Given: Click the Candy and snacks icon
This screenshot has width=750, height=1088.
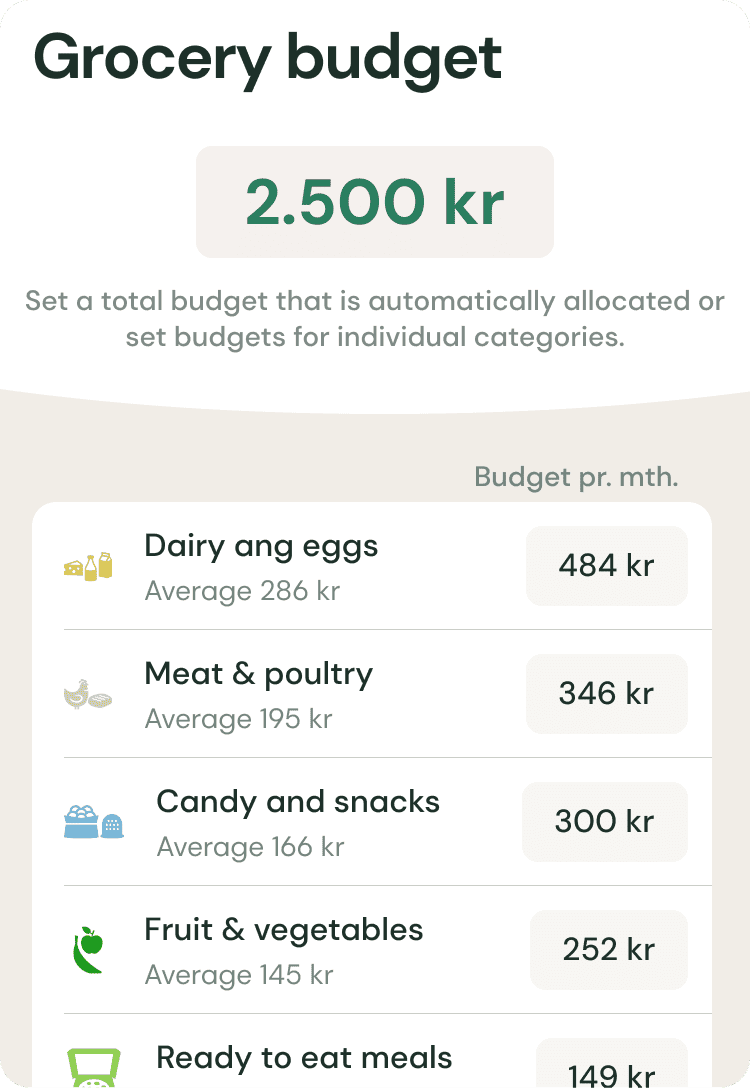Looking at the screenshot, I should pyautogui.click(x=94, y=822).
